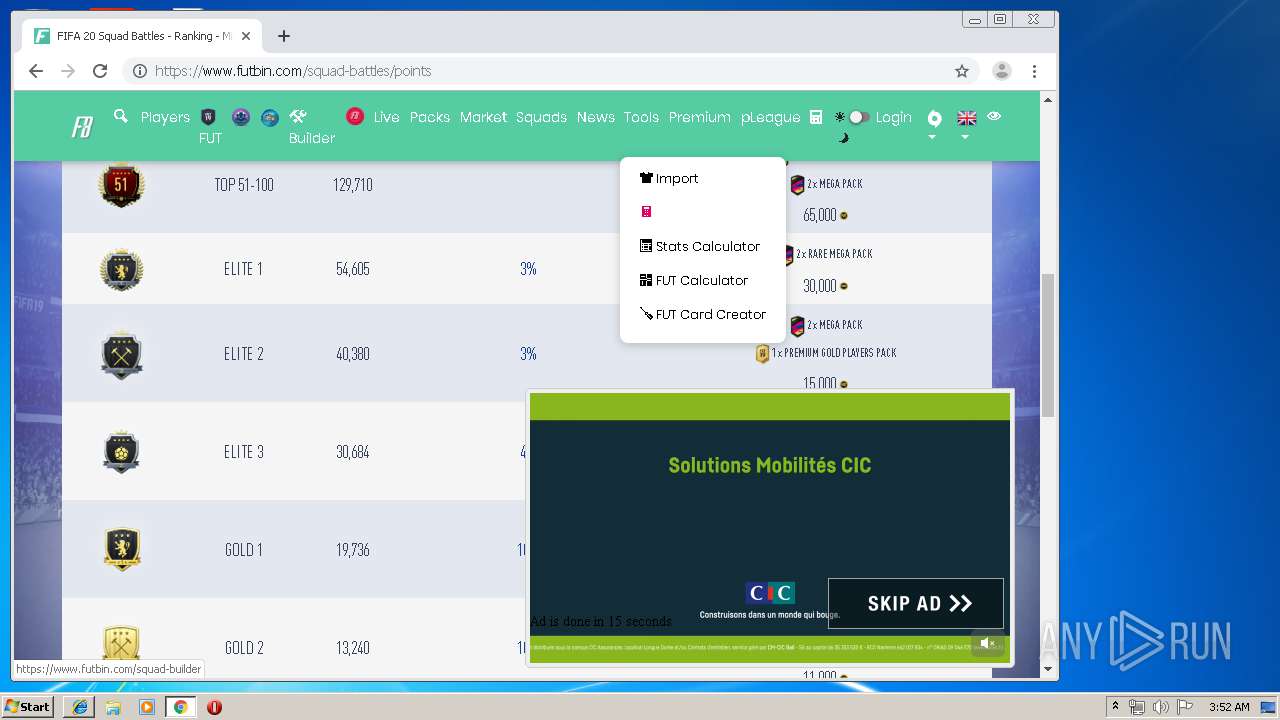The height and width of the screenshot is (720, 1280).
Task: Open the Players menu
Action: tap(165, 117)
